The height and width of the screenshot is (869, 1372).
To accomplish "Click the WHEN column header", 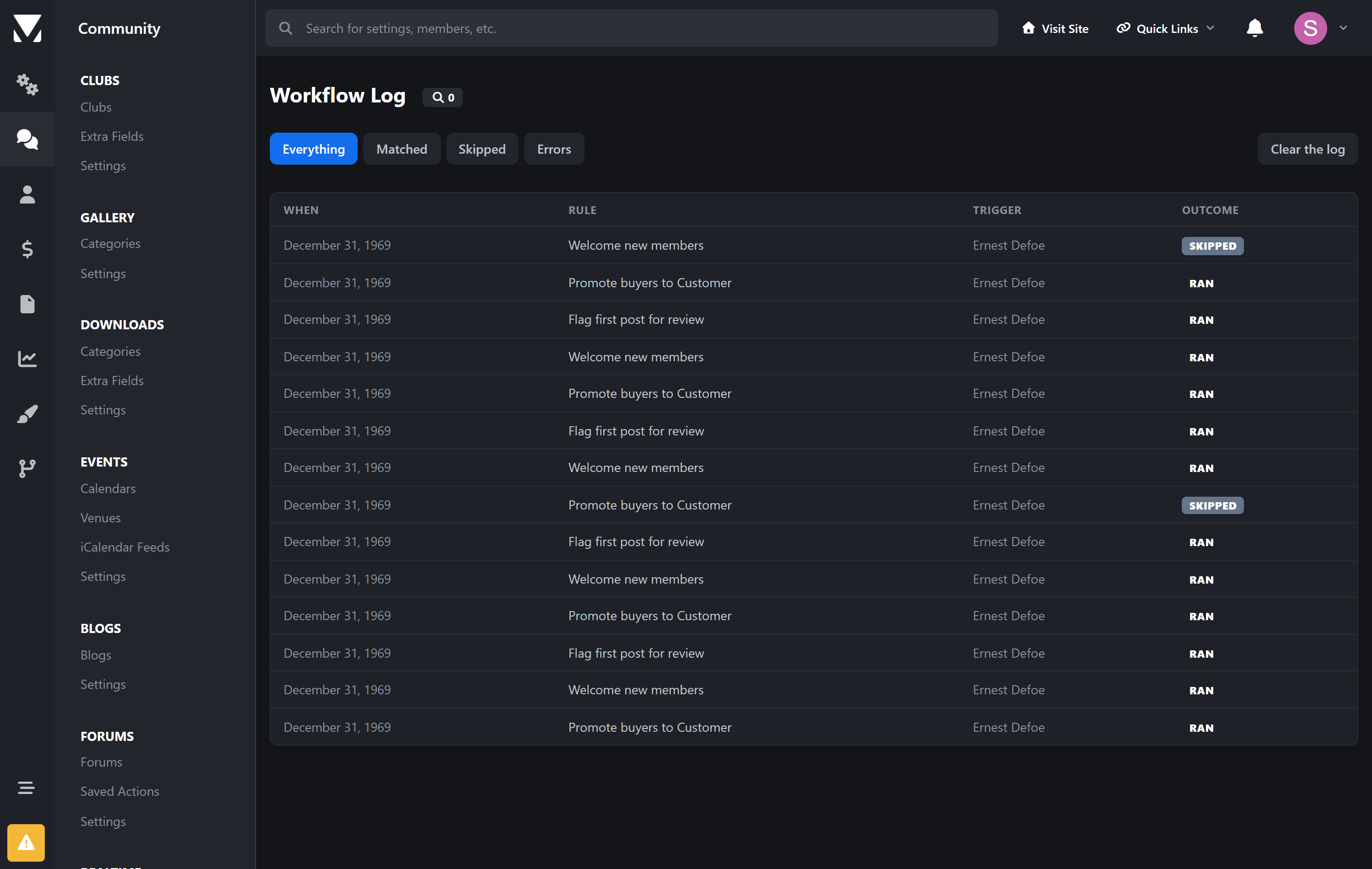I will pyautogui.click(x=301, y=209).
